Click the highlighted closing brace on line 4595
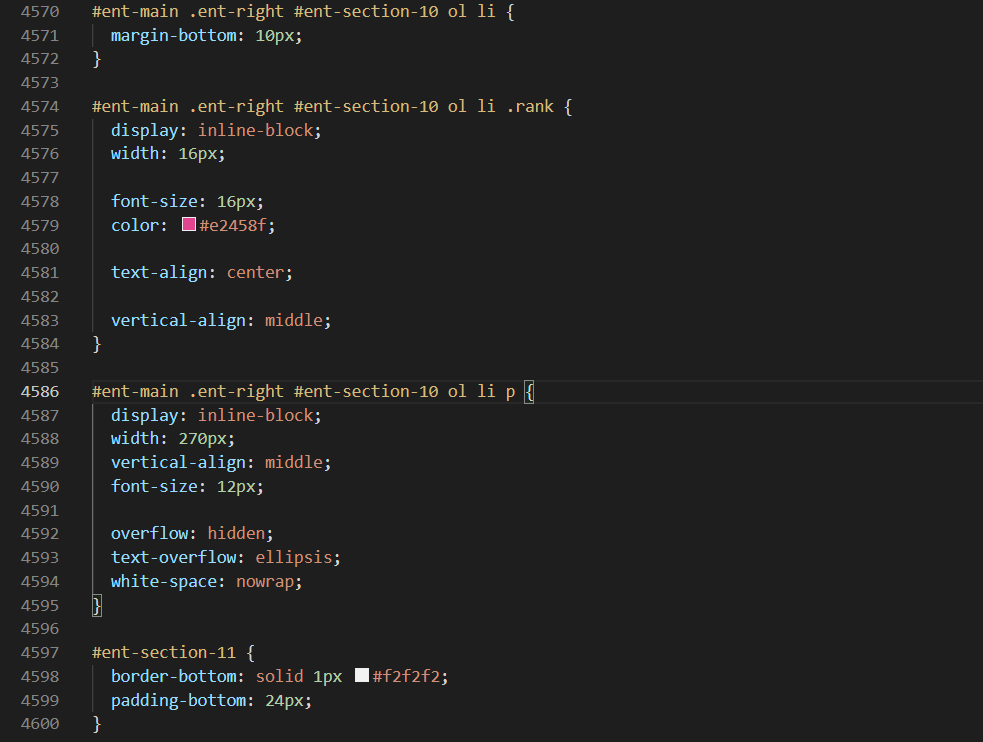This screenshot has height=742, width=983. point(97,605)
